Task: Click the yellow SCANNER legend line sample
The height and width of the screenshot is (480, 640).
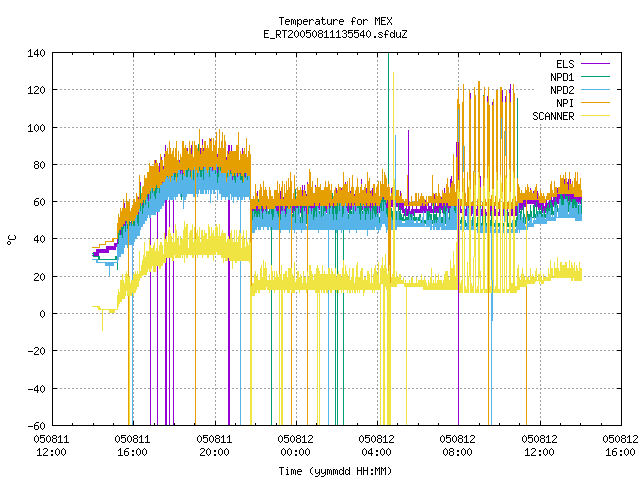Action: (595, 116)
